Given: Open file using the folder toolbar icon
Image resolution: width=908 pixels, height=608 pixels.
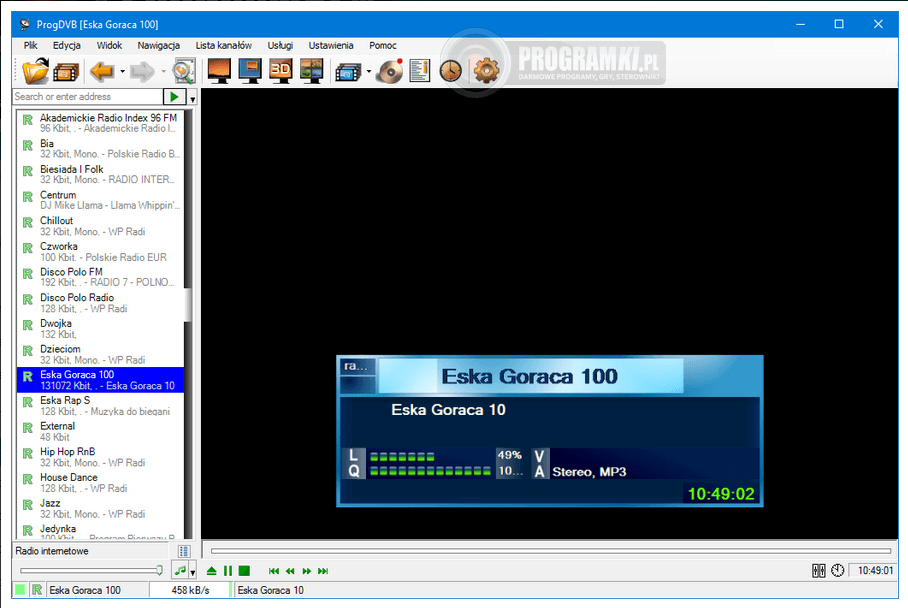Looking at the screenshot, I should pyautogui.click(x=35, y=71).
